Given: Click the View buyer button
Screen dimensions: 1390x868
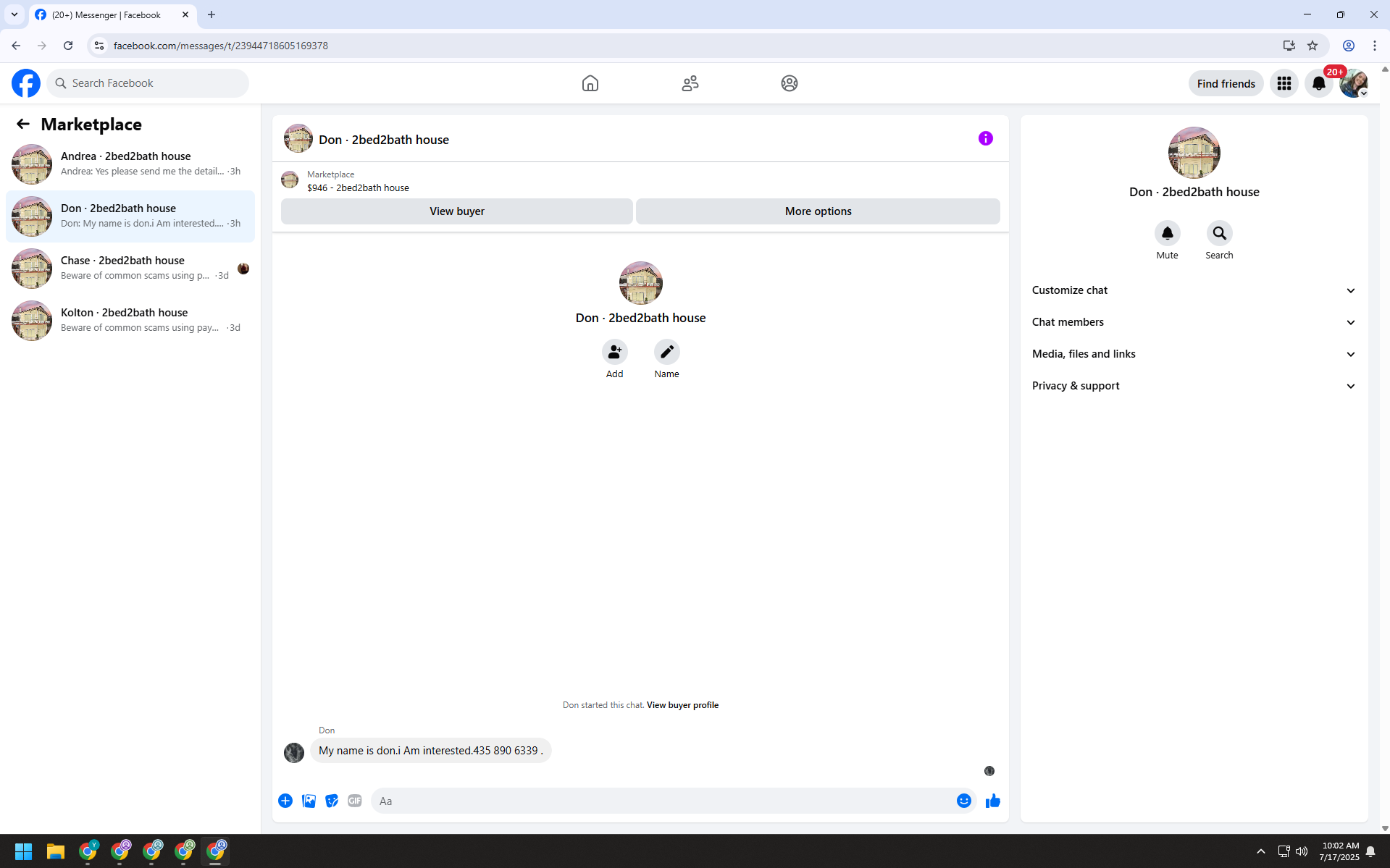Looking at the screenshot, I should tap(456, 211).
